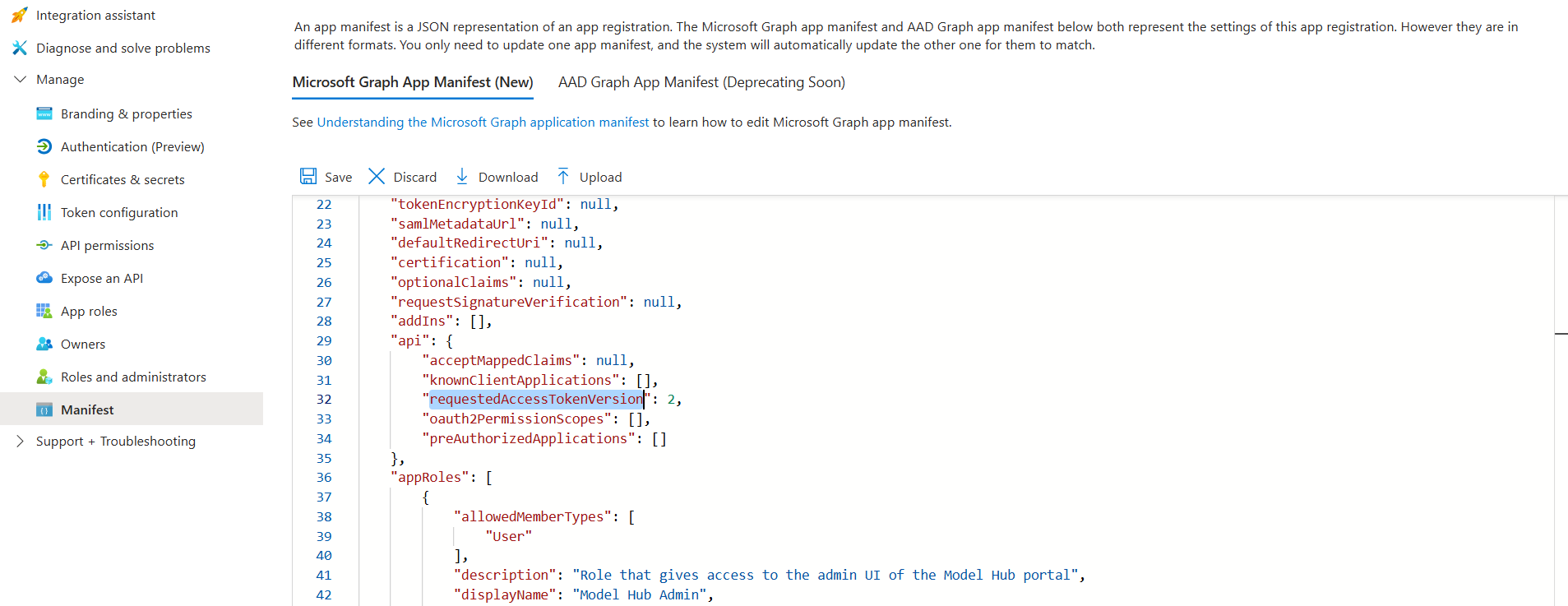Image resolution: width=1568 pixels, height=606 pixels.
Task: Open Diagnose and solve problems
Action: point(123,49)
